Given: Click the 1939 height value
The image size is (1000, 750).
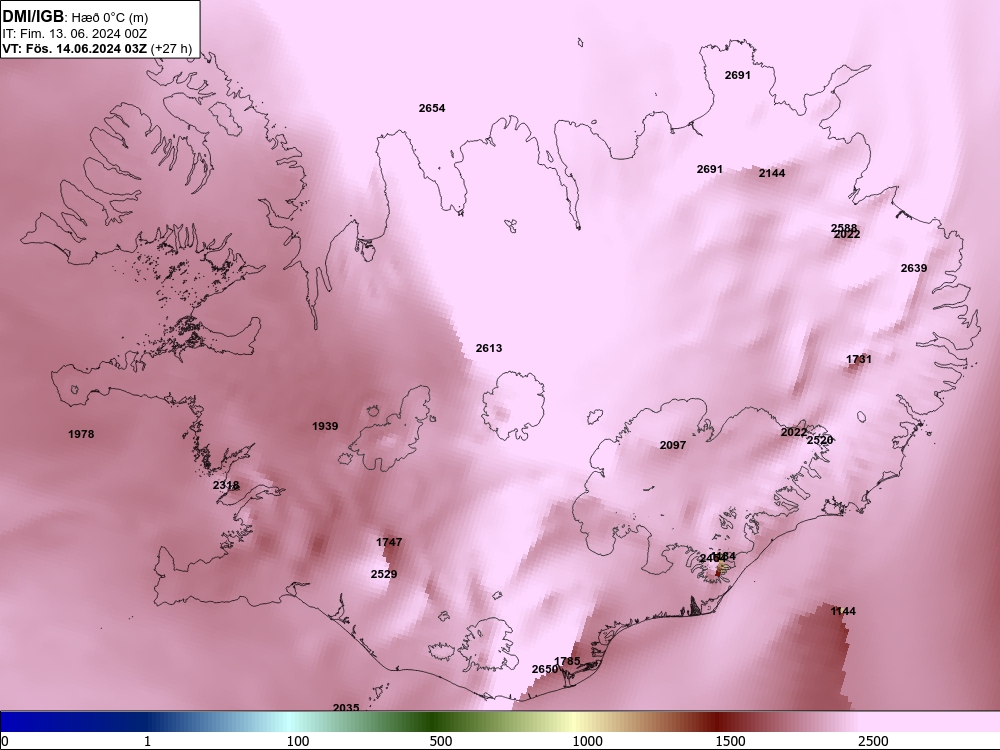Looking at the screenshot, I should [325, 426].
